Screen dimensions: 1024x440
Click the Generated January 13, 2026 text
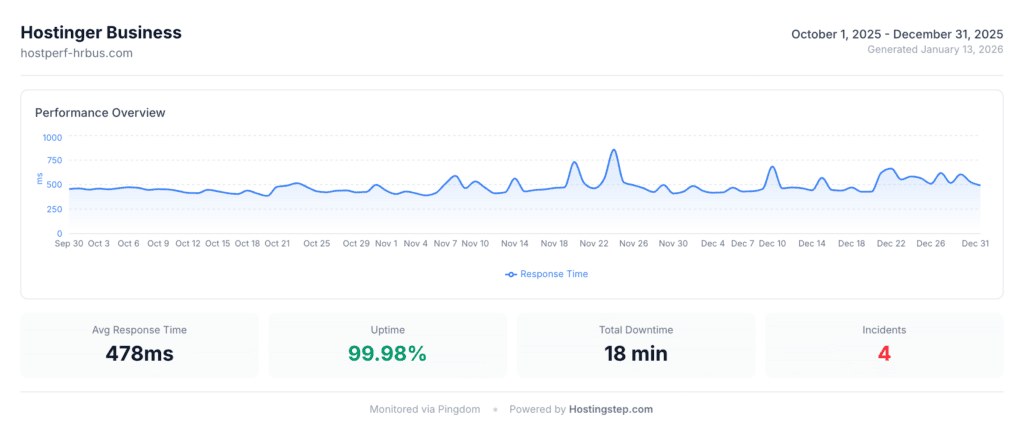[x=935, y=49]
